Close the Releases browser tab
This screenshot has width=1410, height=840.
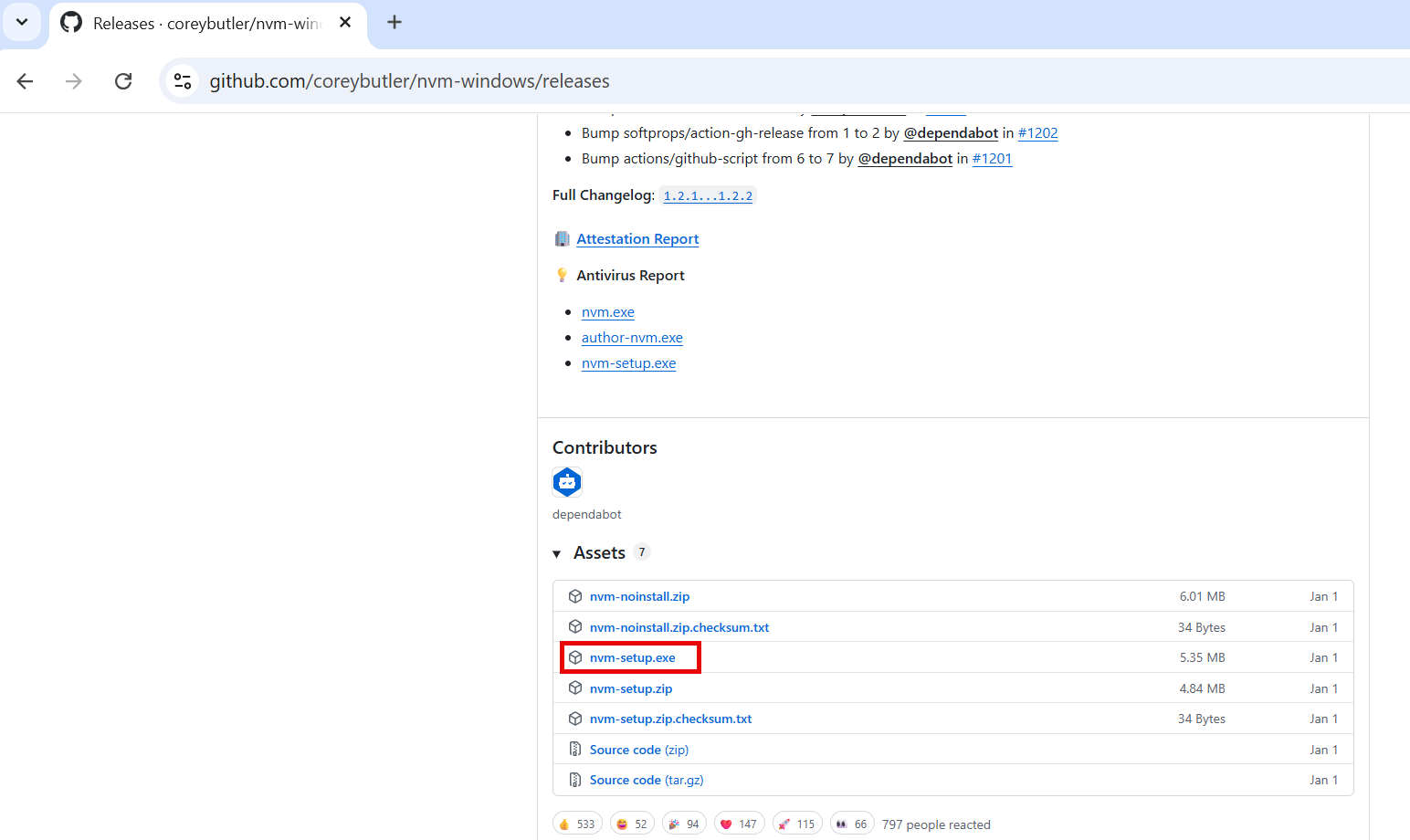[x=345, y=23]
